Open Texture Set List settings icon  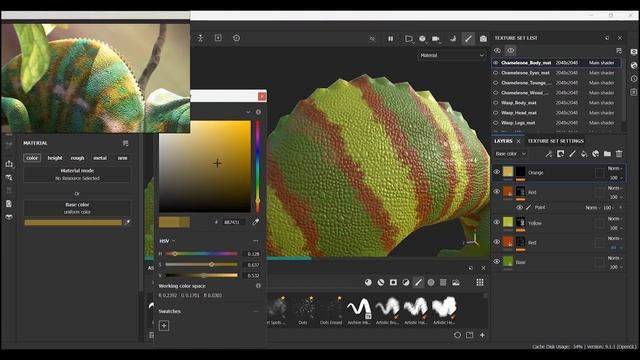(x=619, y=51)
